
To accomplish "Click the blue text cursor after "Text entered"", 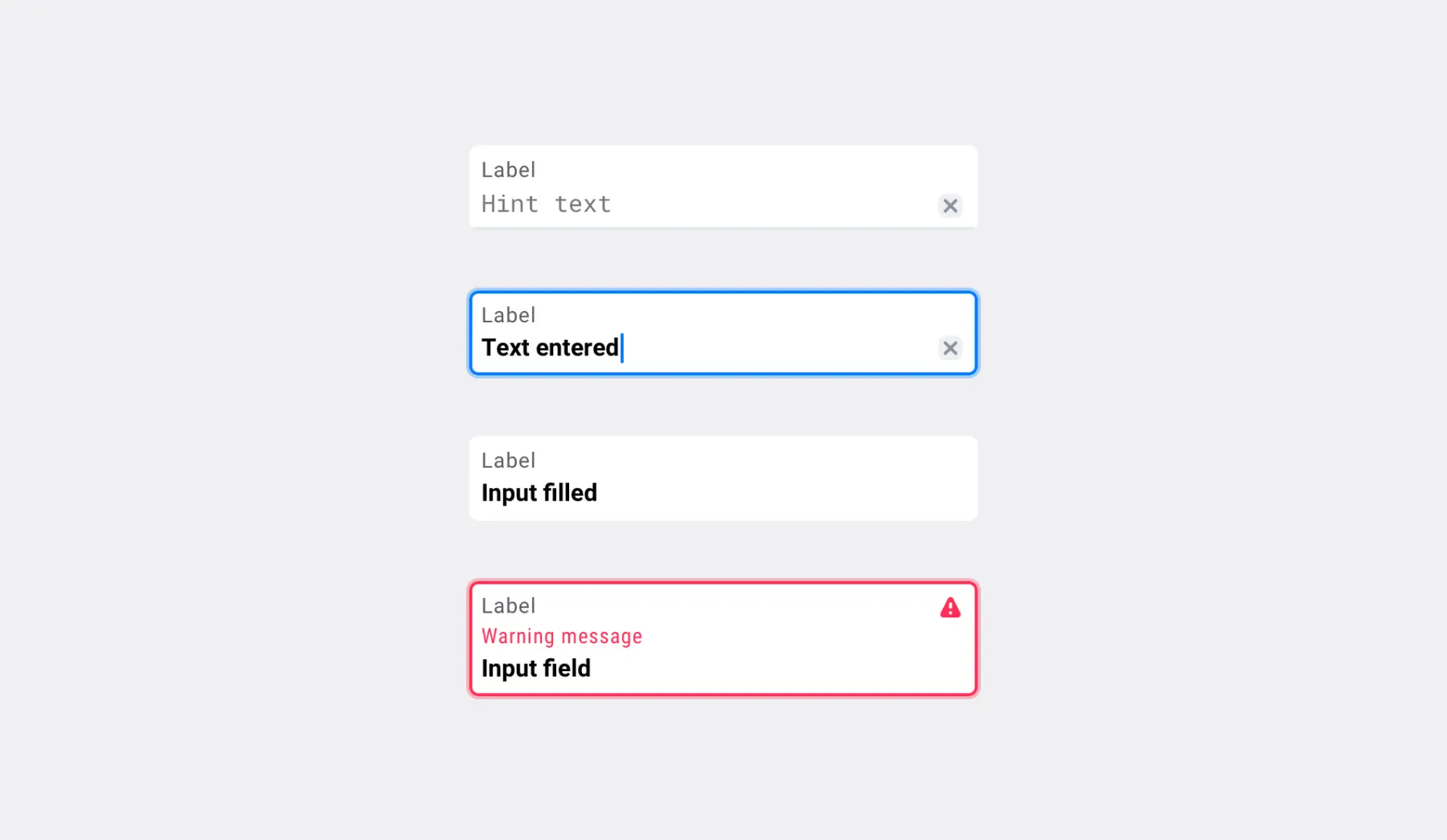I will (622, 348).
